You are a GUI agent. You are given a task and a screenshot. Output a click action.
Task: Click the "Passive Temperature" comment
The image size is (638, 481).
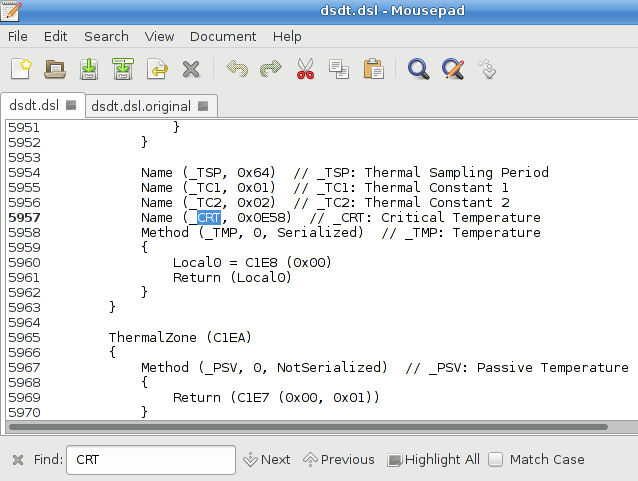tap(553, 367)
